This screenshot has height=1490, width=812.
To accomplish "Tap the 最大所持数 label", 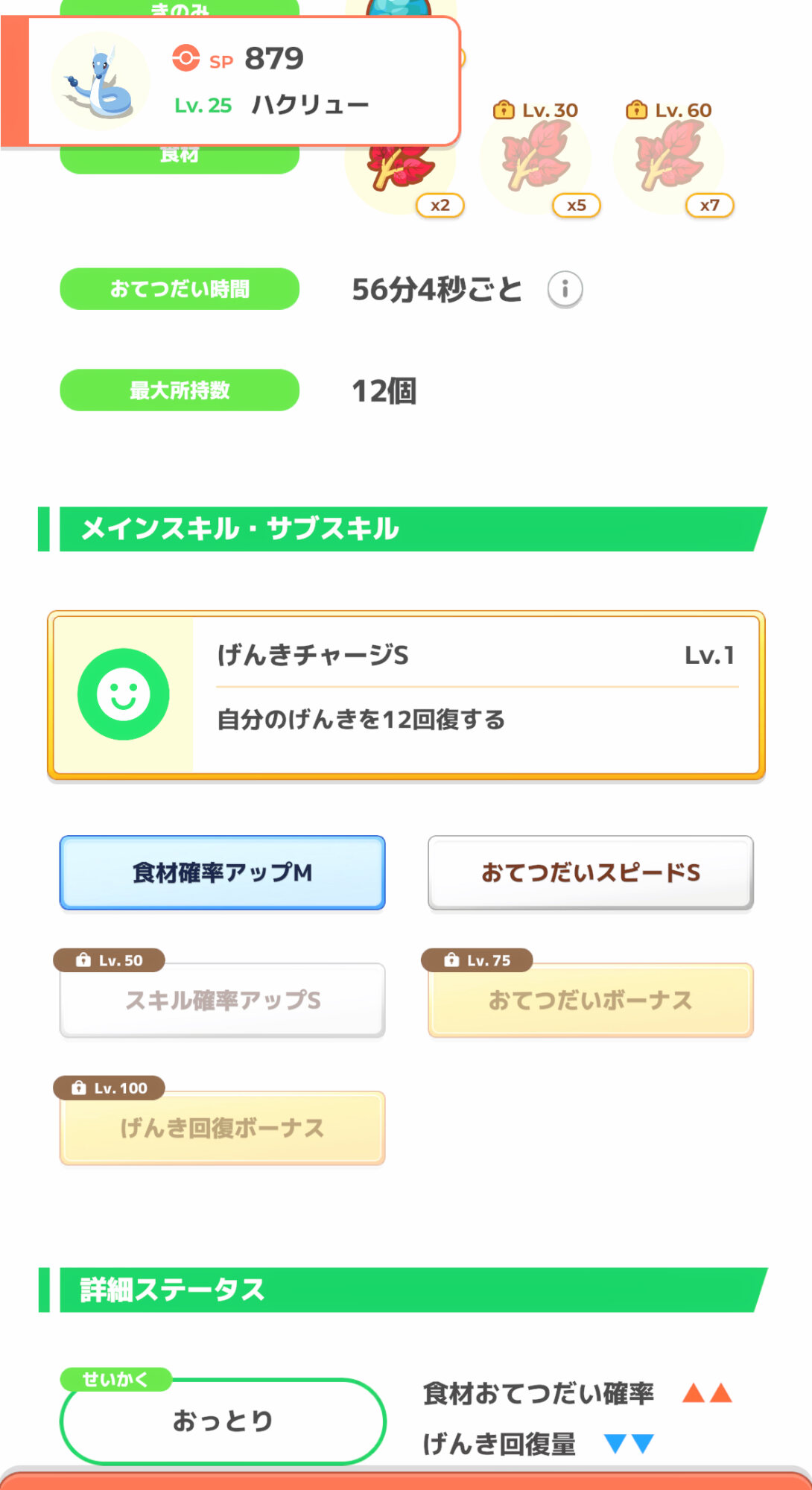I will point(180,390).
